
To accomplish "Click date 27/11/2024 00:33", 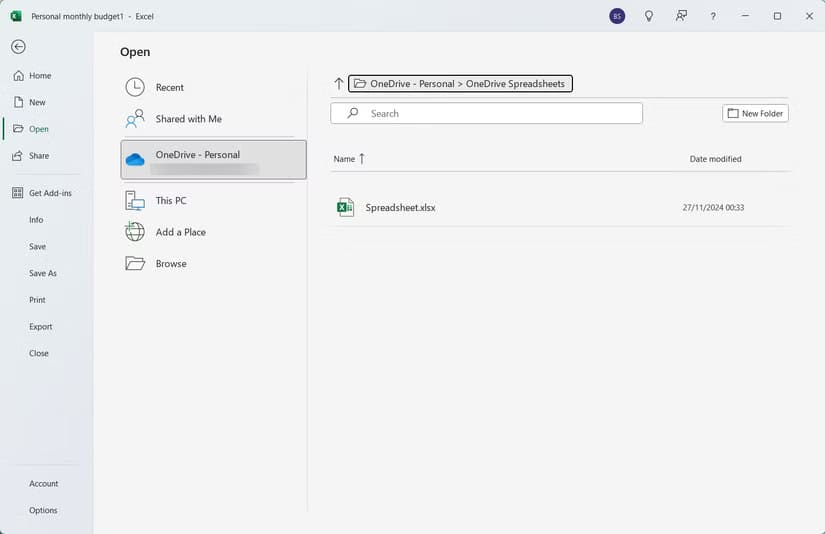I will (713, 208).
